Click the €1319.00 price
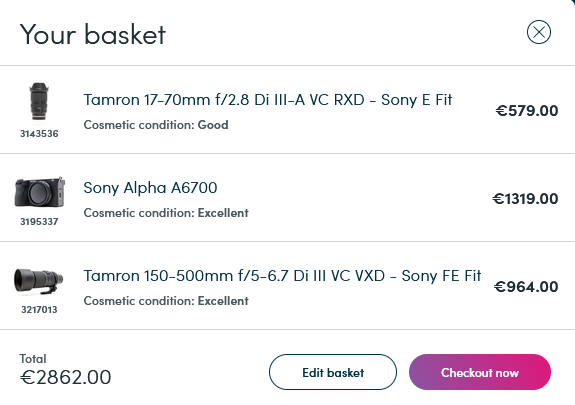The image size is (575, 405). 525,198
